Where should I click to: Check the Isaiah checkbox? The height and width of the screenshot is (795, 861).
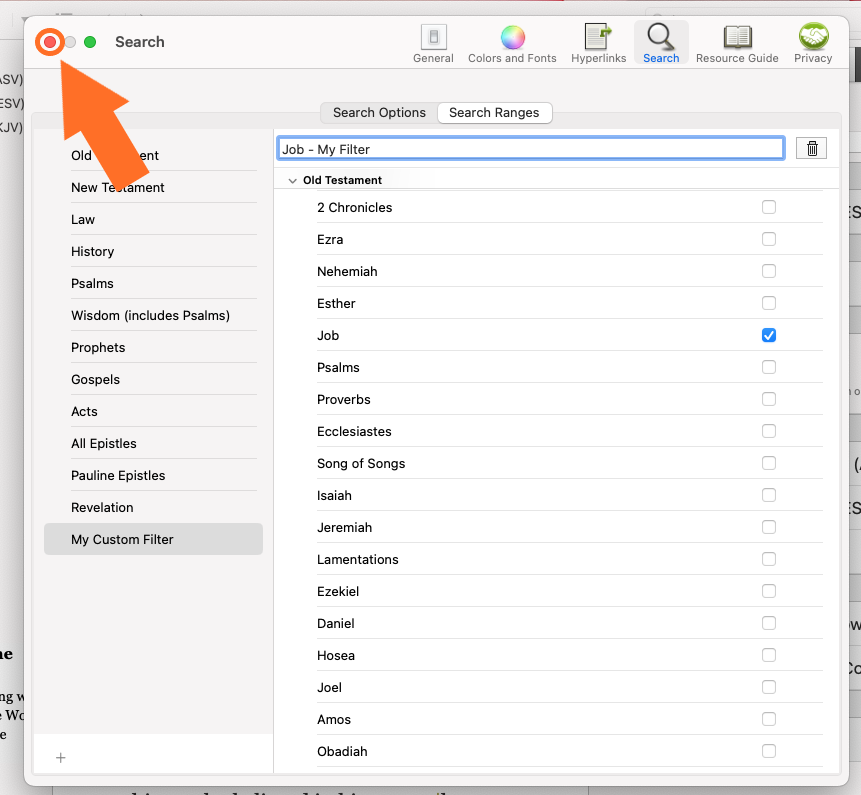point(769,496)
